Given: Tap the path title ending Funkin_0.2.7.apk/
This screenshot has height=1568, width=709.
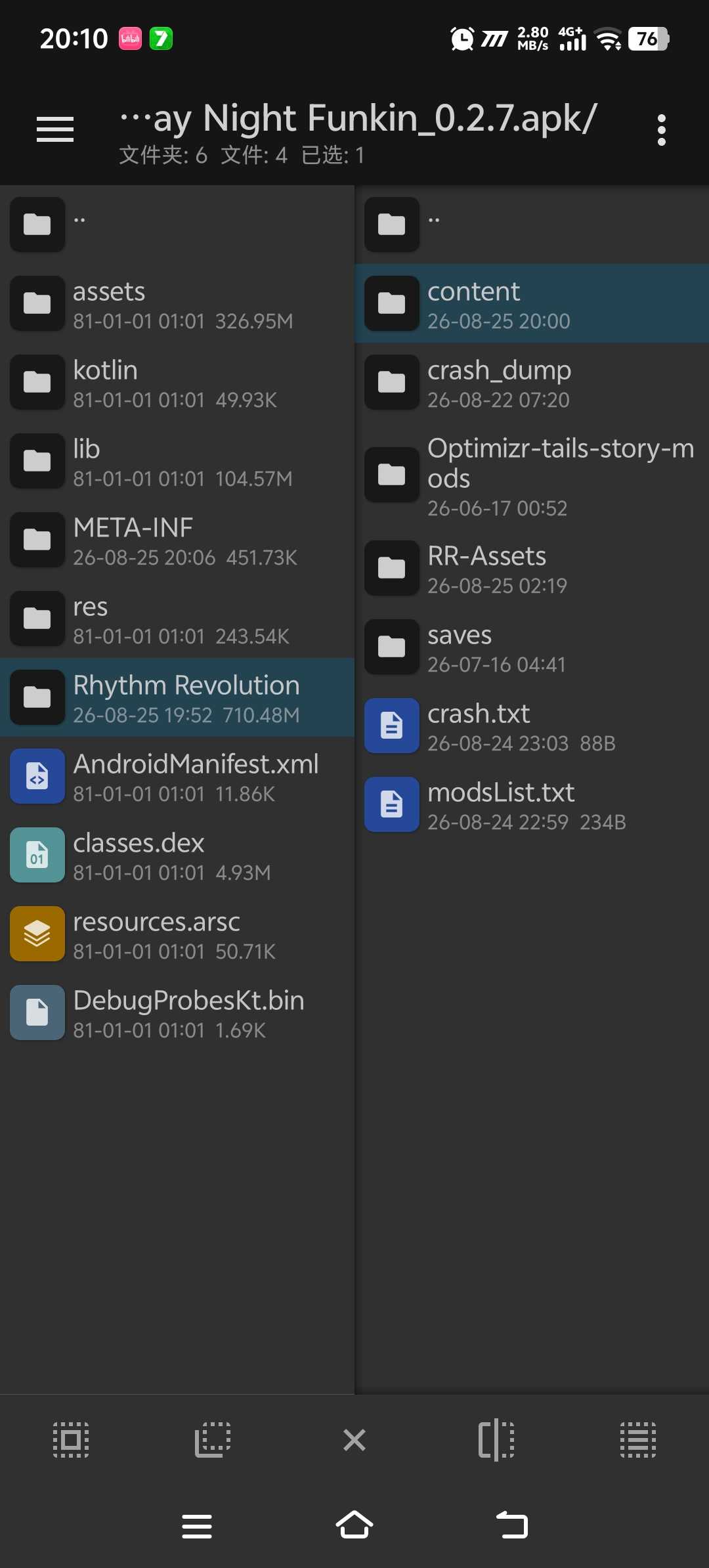Looking at the screenshot, I should 358,118.
